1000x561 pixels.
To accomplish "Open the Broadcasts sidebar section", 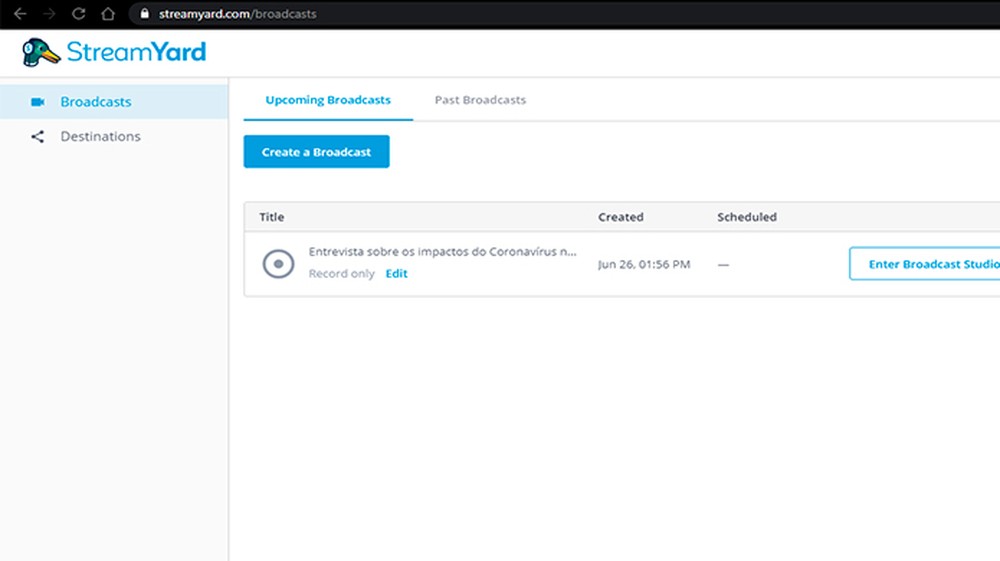I will click(x=96, y=102).
